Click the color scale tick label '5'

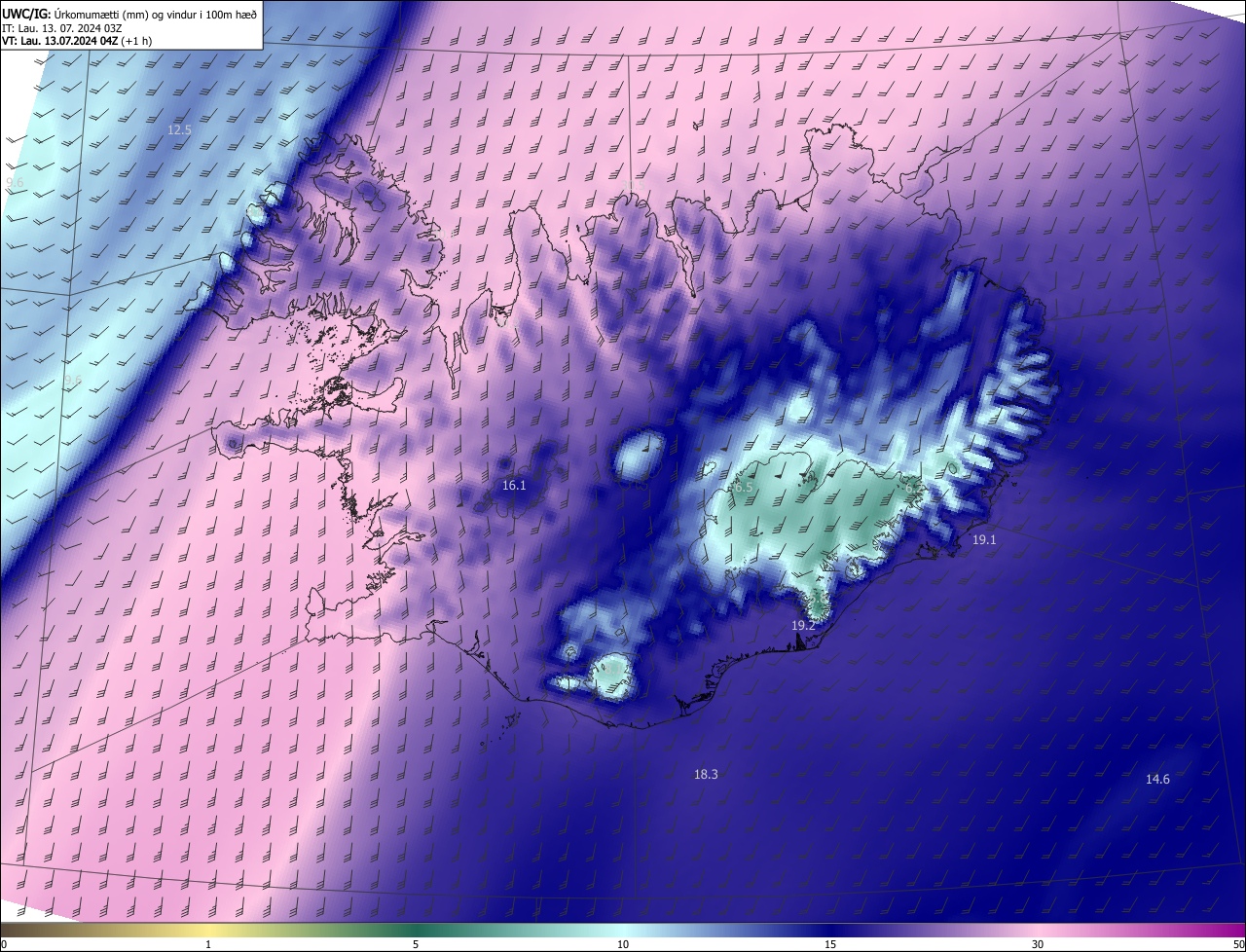pyautogui.click(x=416, y=945)
